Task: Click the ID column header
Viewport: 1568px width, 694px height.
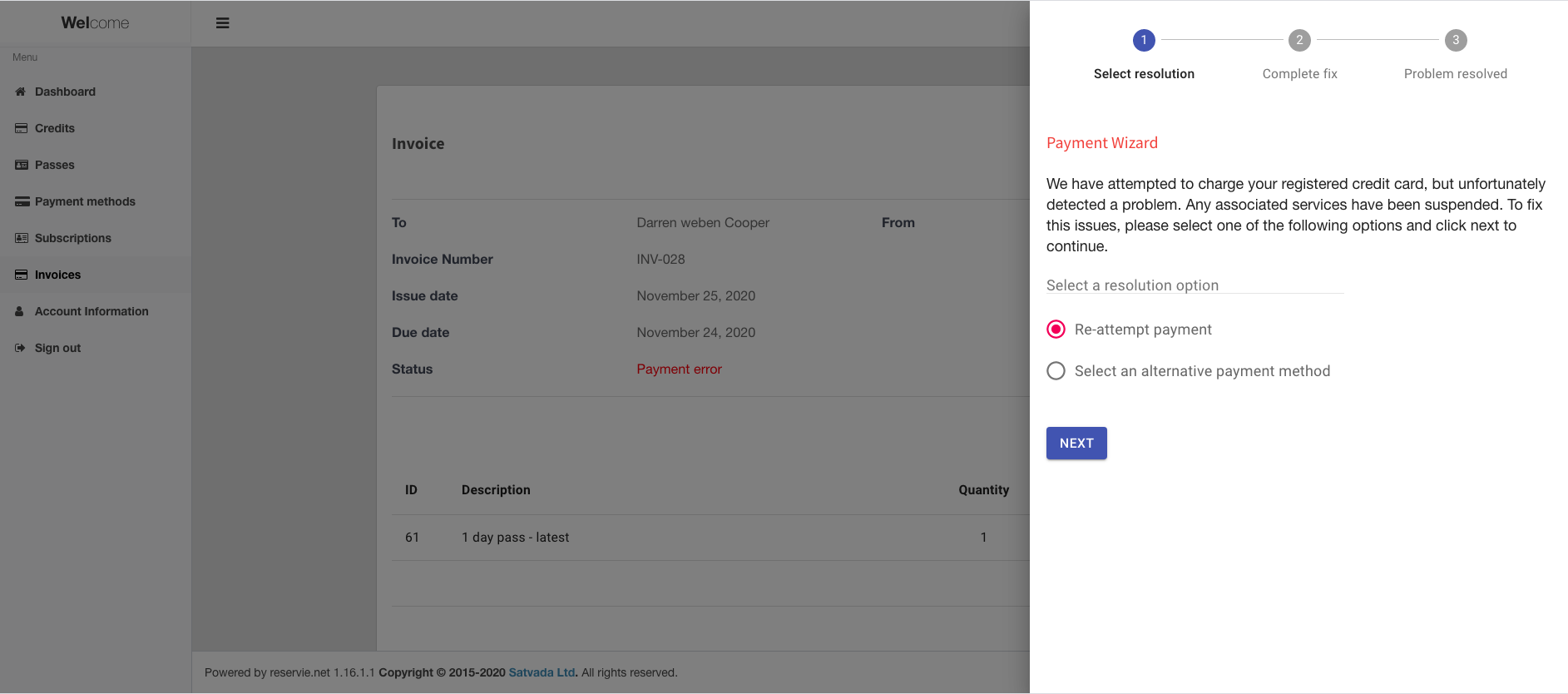Action: 411,490
